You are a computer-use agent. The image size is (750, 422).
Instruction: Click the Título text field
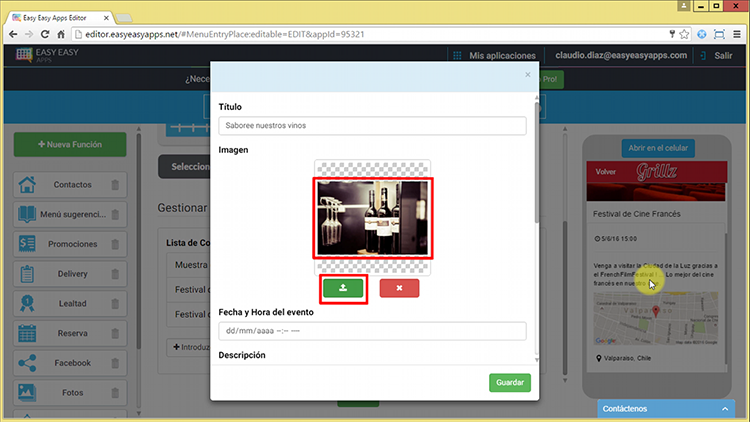pyautogui.click(x=372, y=126)
